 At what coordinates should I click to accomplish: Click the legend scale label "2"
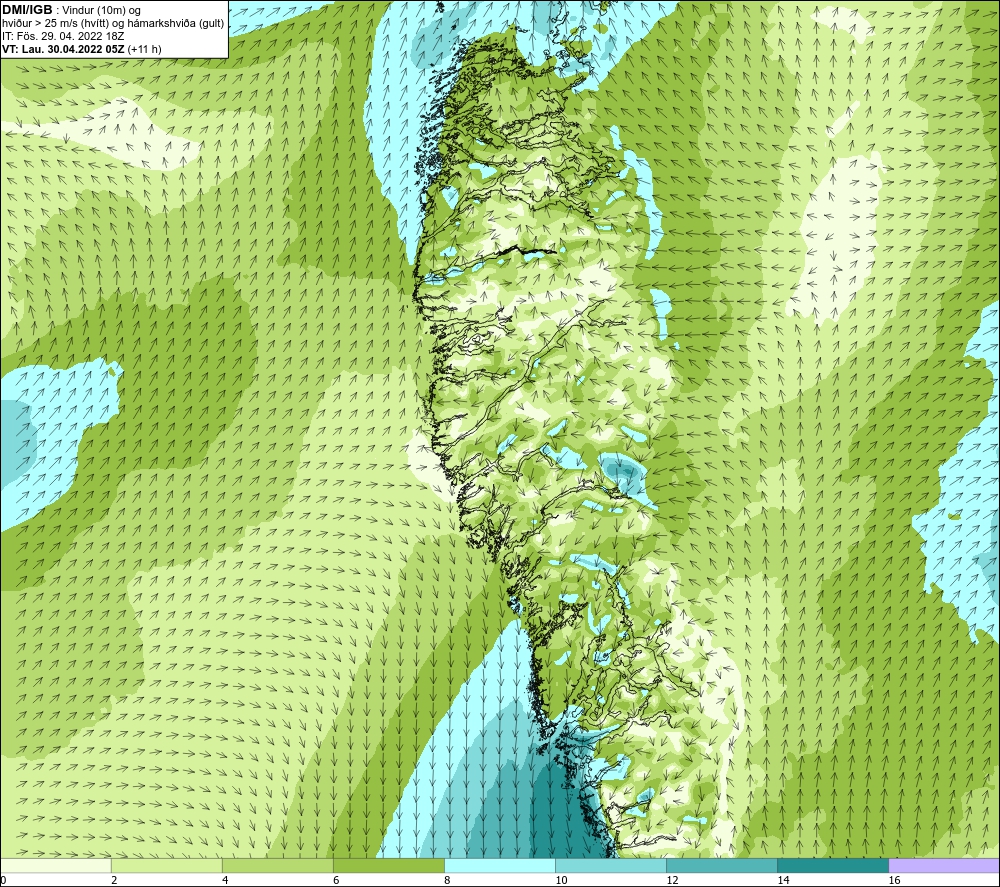point(114,880)
